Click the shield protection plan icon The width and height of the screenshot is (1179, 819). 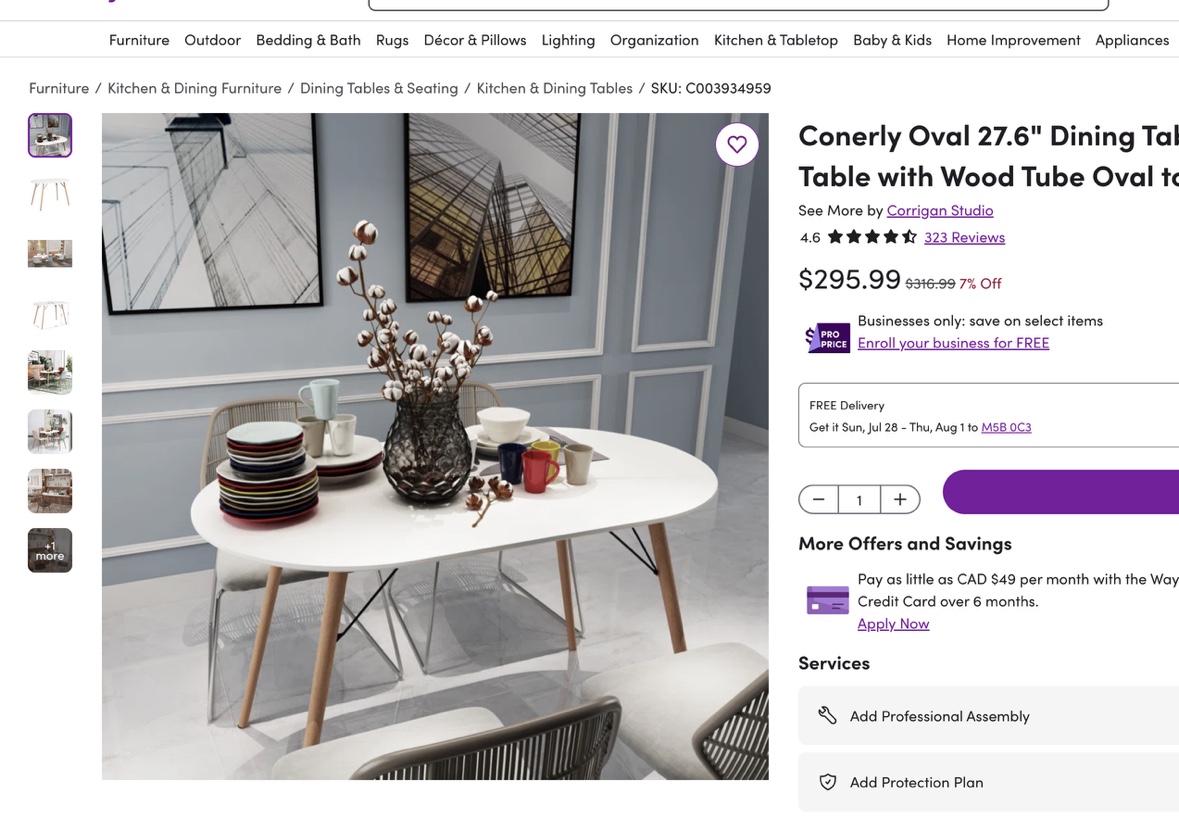pyautogui.click(x=827, y=782)
